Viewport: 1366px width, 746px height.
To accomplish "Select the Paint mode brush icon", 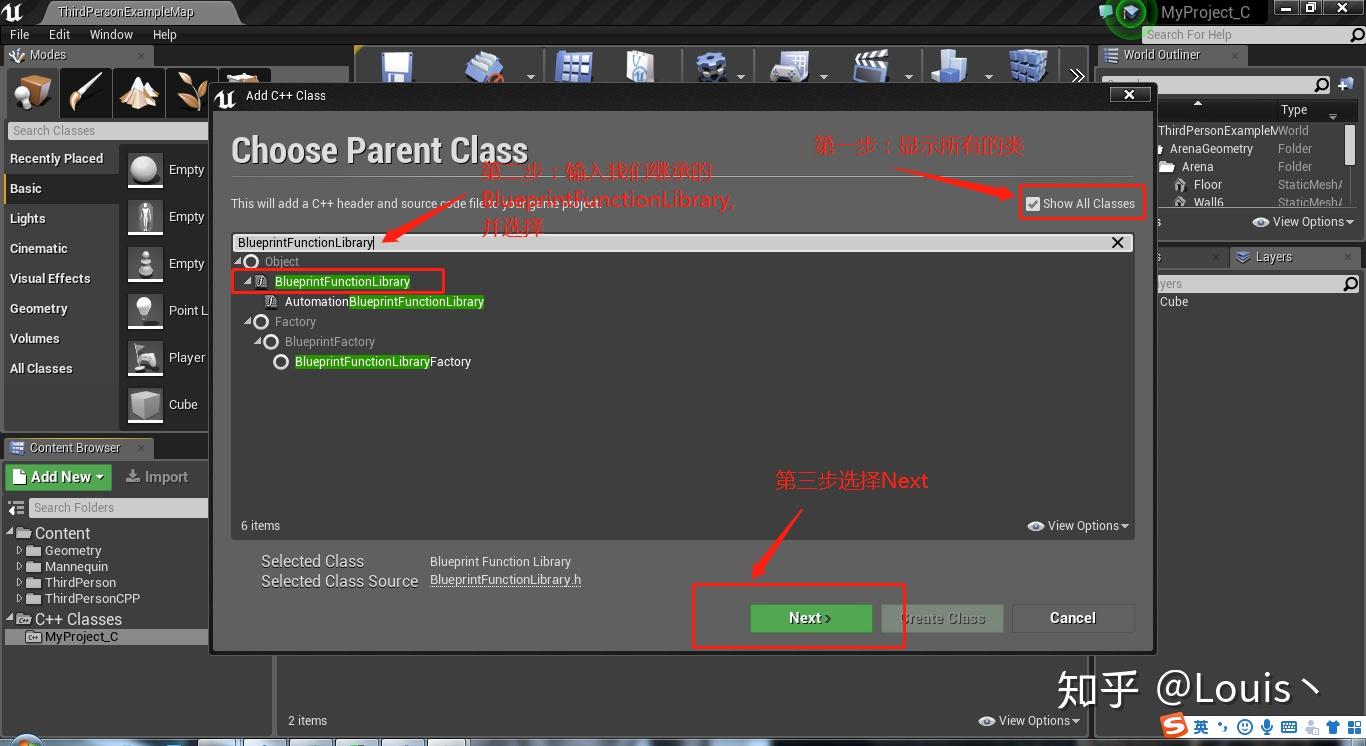I will point(85,92).
